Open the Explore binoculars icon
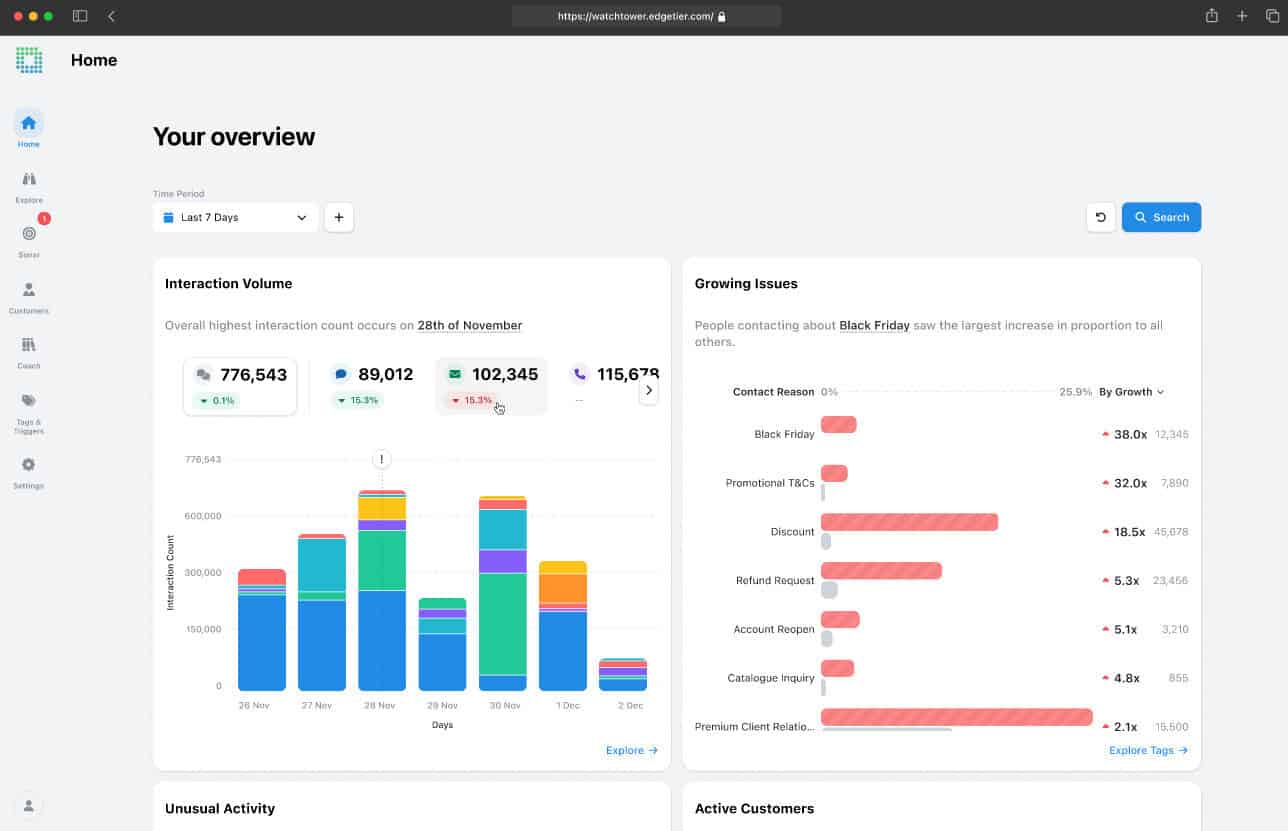The height and width of the screenshot is (831, 1288). [x=29, y=179]
